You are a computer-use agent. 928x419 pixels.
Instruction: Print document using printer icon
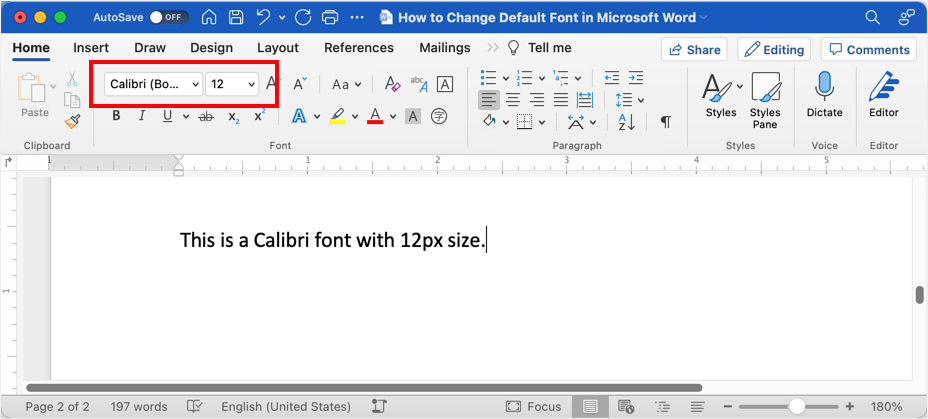pos(331,17)
